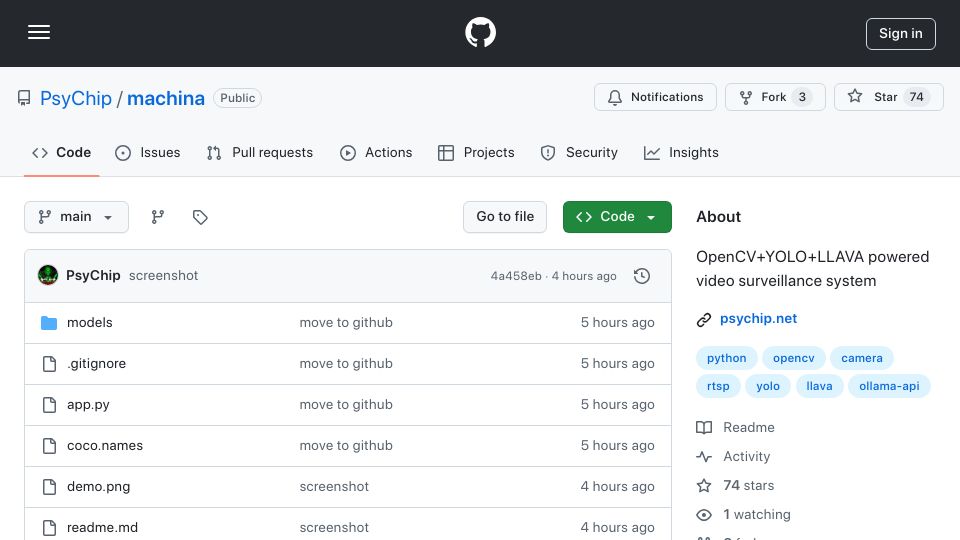This screenshot has width=960, height=540.
Task: Fork the repository
Action: click(x=775, y=97)
